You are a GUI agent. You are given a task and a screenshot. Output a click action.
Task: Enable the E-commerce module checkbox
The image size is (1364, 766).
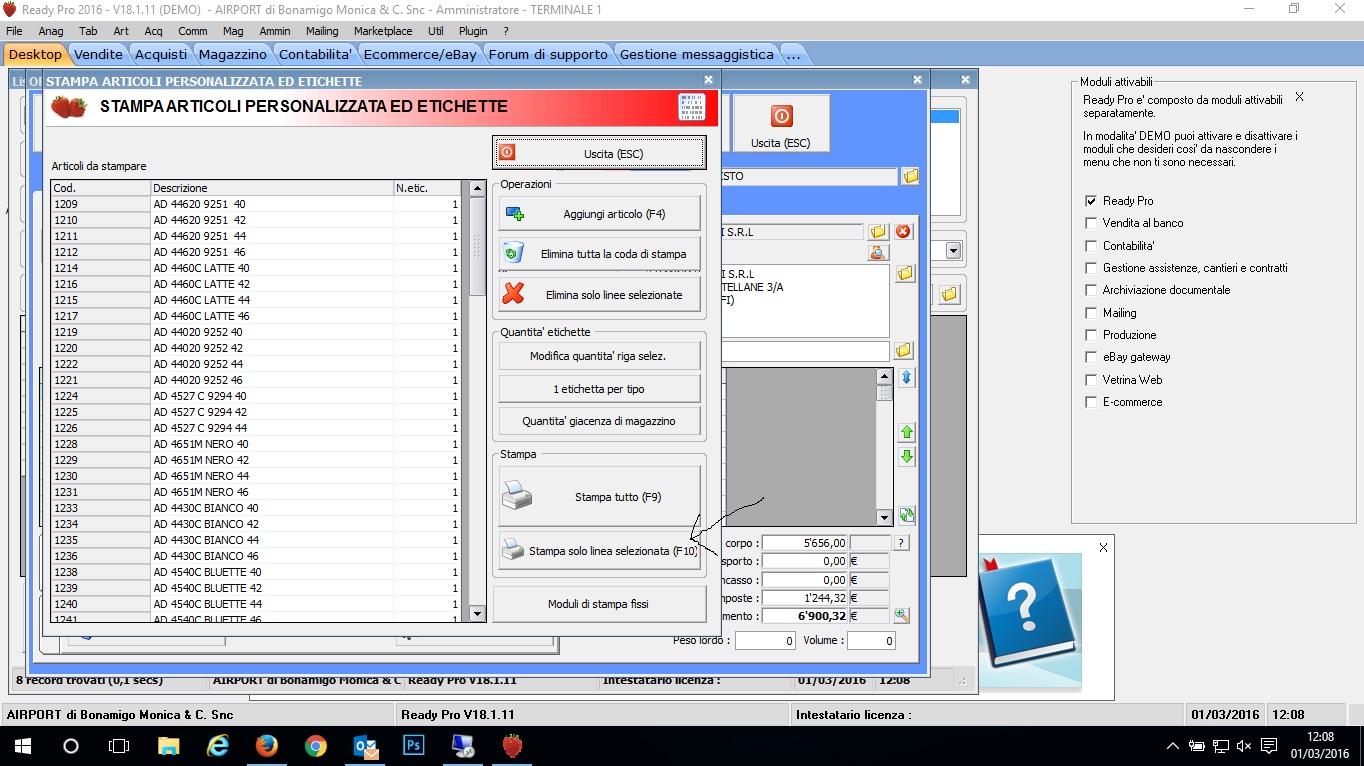click(1091, 402)
